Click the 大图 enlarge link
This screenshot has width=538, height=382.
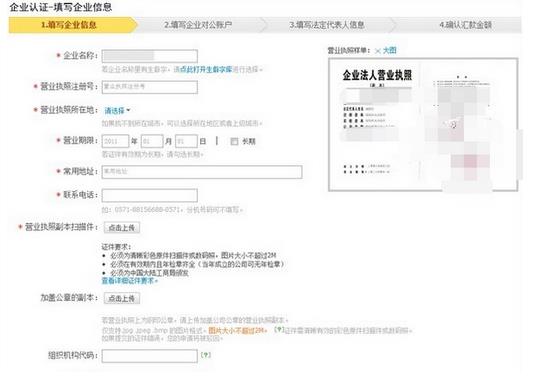389,50
